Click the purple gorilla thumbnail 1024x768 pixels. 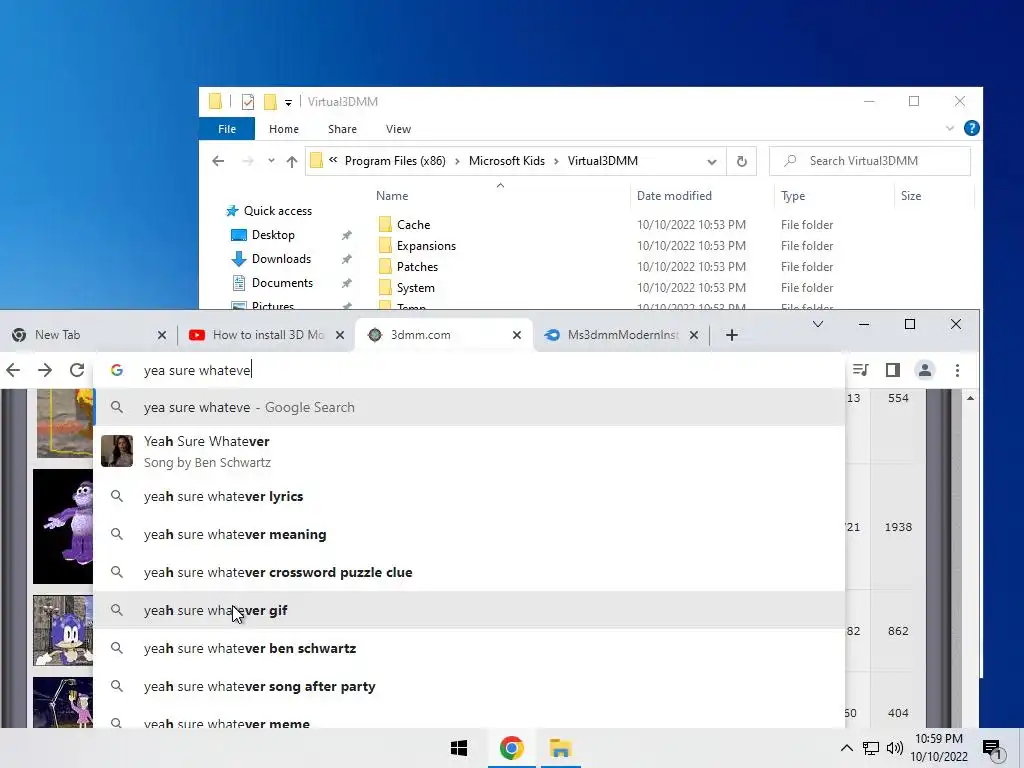[x=63, y=526]
